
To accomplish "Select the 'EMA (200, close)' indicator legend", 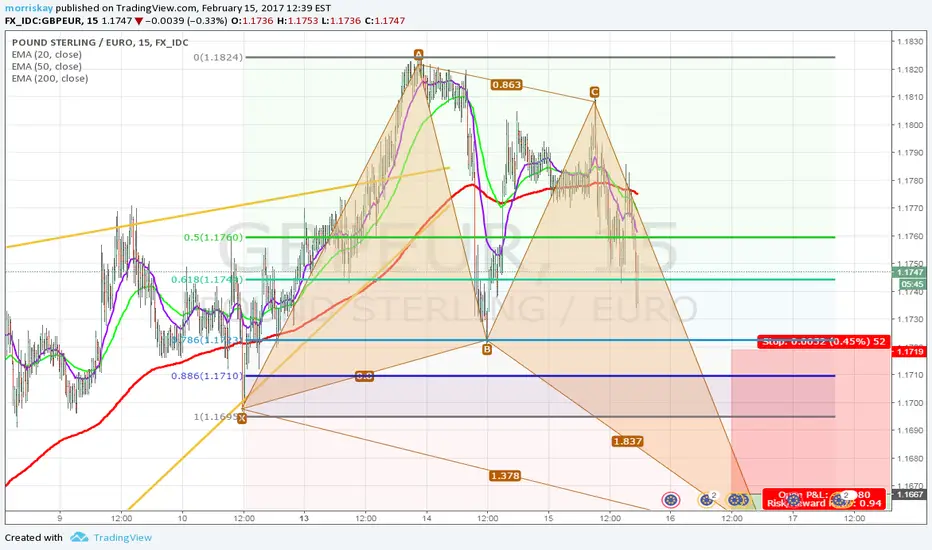I will tap(50, 78).
